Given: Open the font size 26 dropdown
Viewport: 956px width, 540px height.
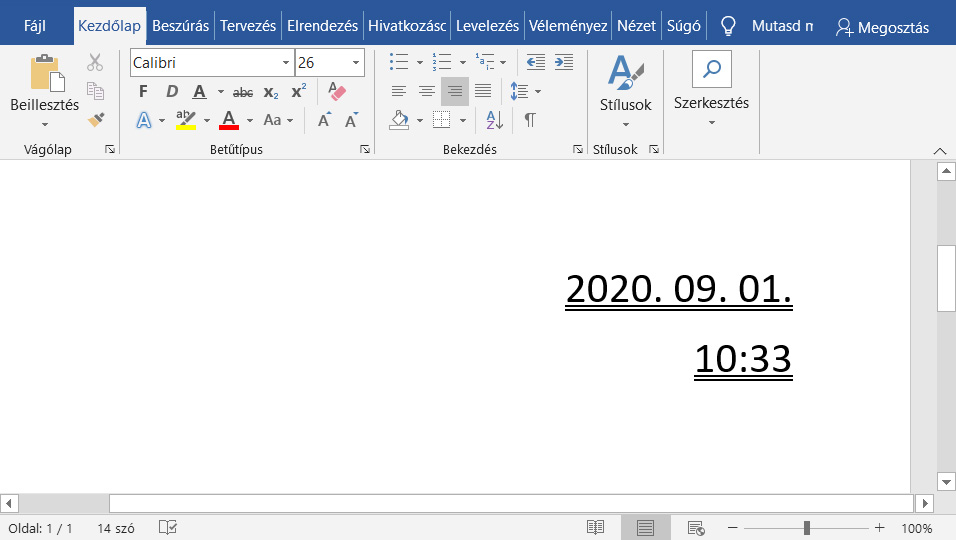Looking at the screenshot, I should point(356,63).
